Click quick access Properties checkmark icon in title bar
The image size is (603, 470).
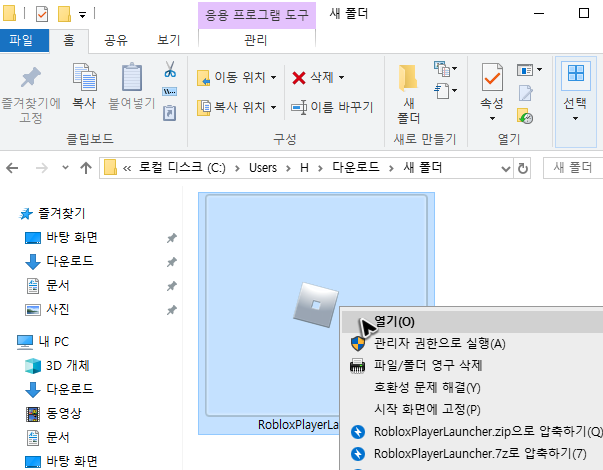tap(42, 15)
